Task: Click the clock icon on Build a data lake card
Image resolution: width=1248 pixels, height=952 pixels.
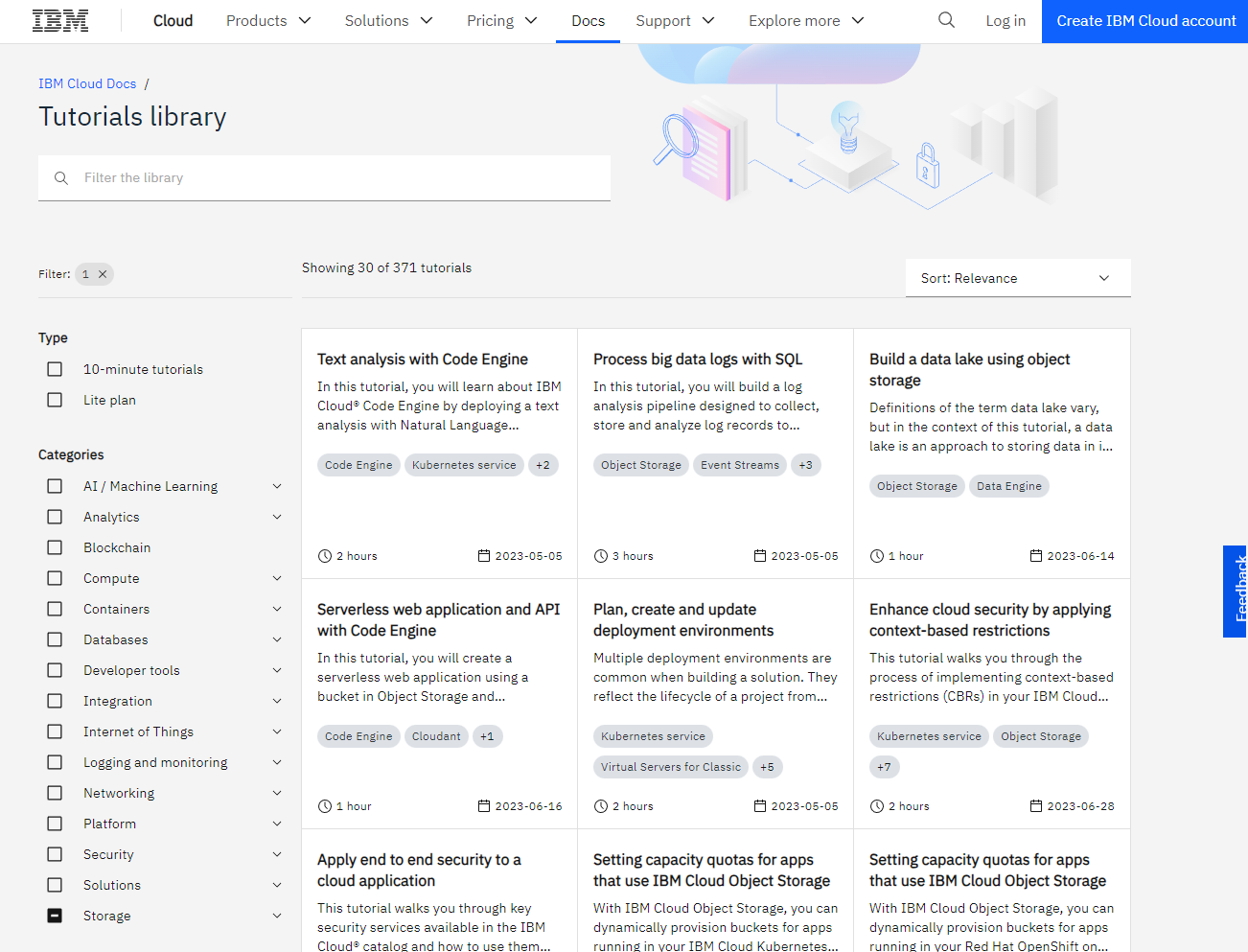Action: (877, 556)
